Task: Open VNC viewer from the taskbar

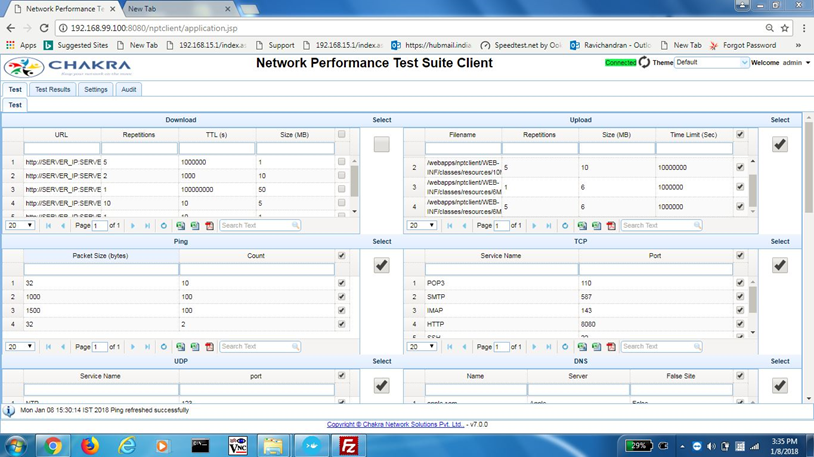Action: 238,446
